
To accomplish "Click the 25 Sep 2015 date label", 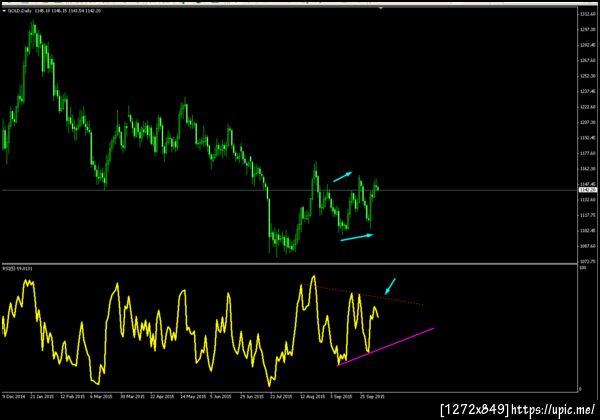I will coord(372,397).
